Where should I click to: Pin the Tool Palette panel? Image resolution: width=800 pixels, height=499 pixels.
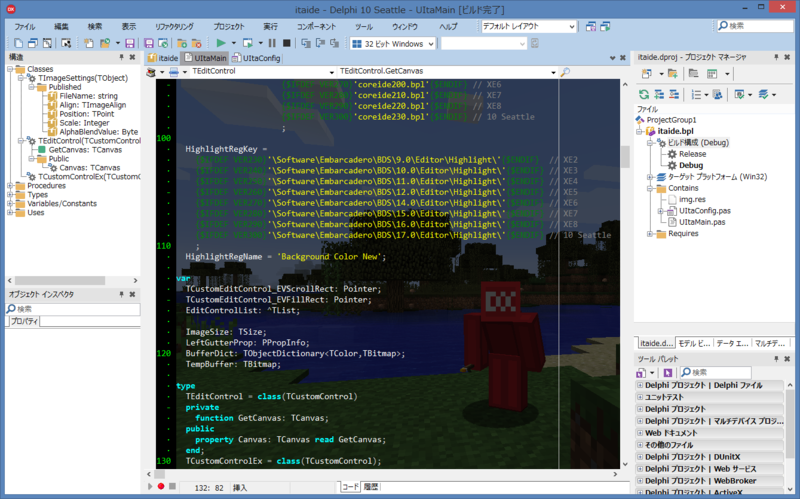coord(776,359)
